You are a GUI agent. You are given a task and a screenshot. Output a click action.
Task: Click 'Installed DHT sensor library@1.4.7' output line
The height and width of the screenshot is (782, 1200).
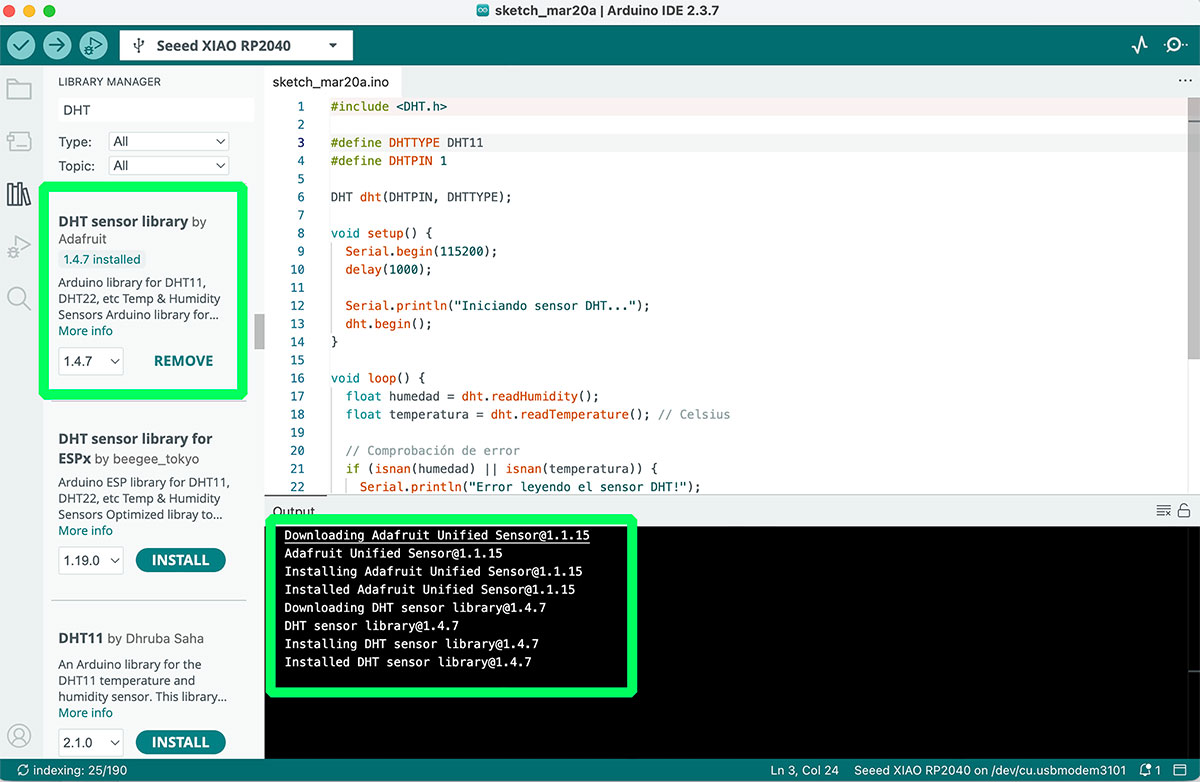click(x=408, y=663)
